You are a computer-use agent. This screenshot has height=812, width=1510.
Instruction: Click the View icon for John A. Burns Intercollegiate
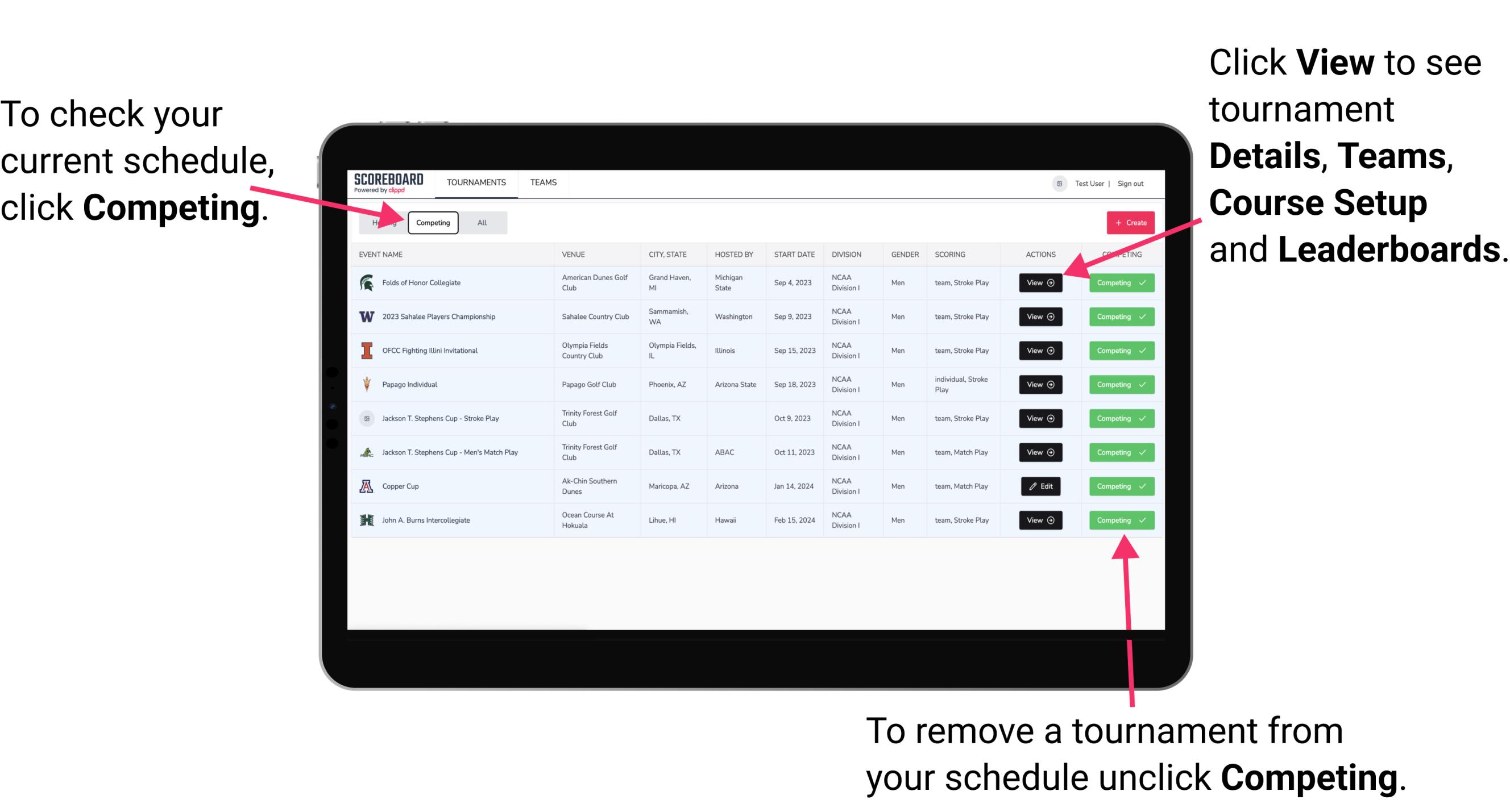[x=1040, y=520]
